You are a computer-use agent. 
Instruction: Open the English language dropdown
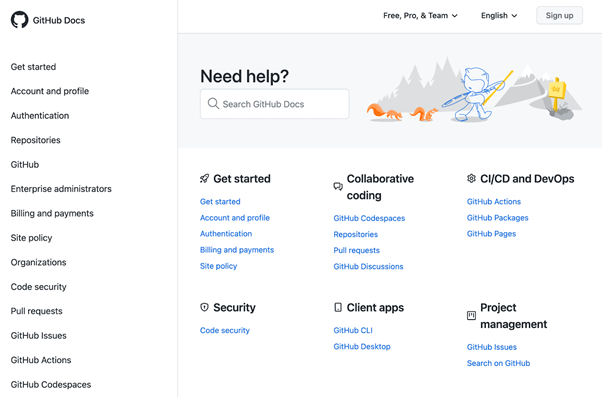(x=499, y=16)
